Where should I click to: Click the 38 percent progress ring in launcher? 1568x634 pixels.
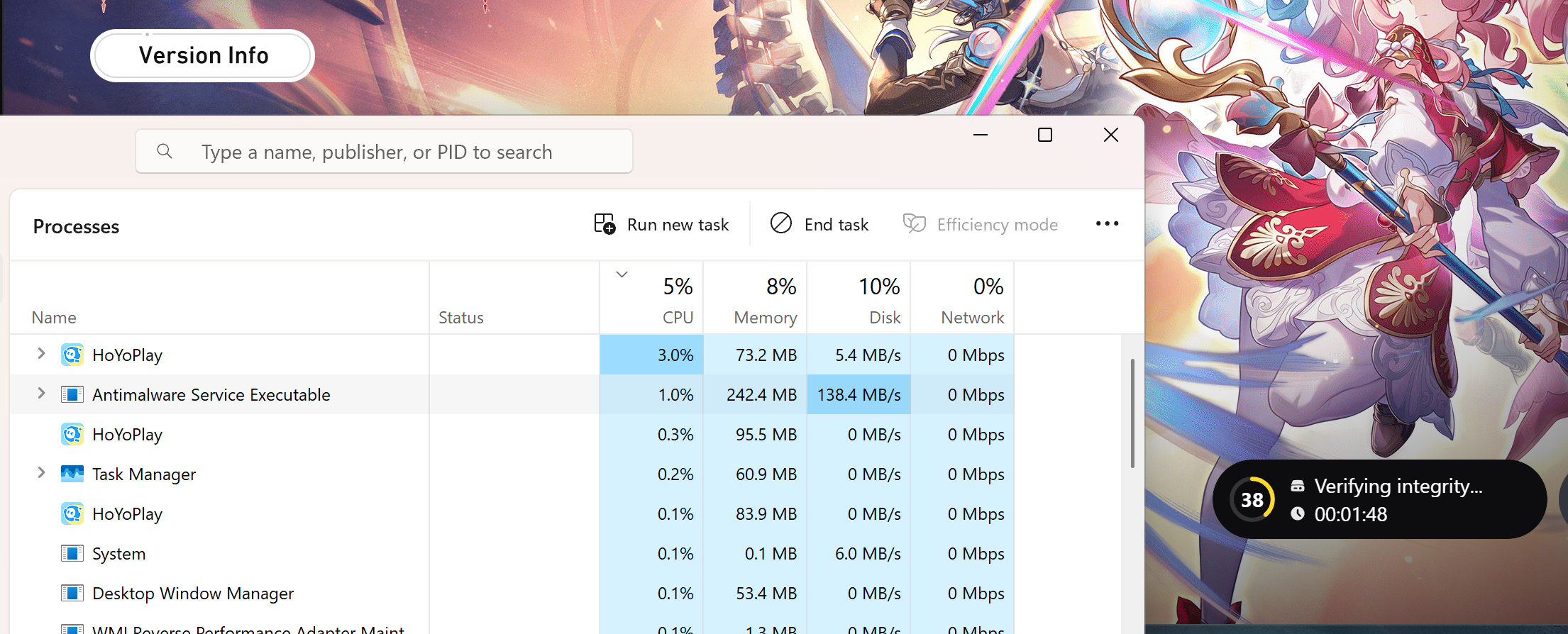tap(1252, 499)
